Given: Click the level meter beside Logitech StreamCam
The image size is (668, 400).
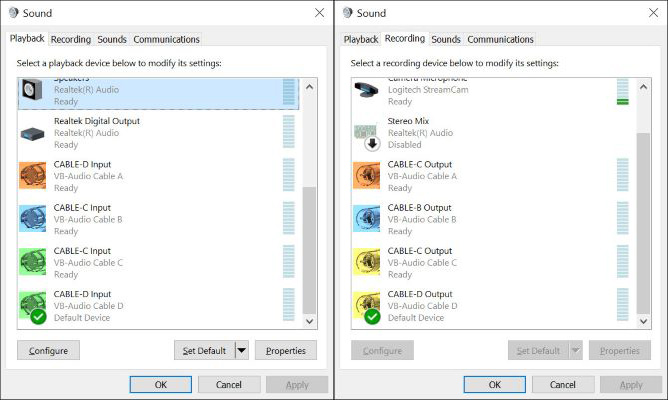Looking at the screenshot, I should [x=622, y=92].
